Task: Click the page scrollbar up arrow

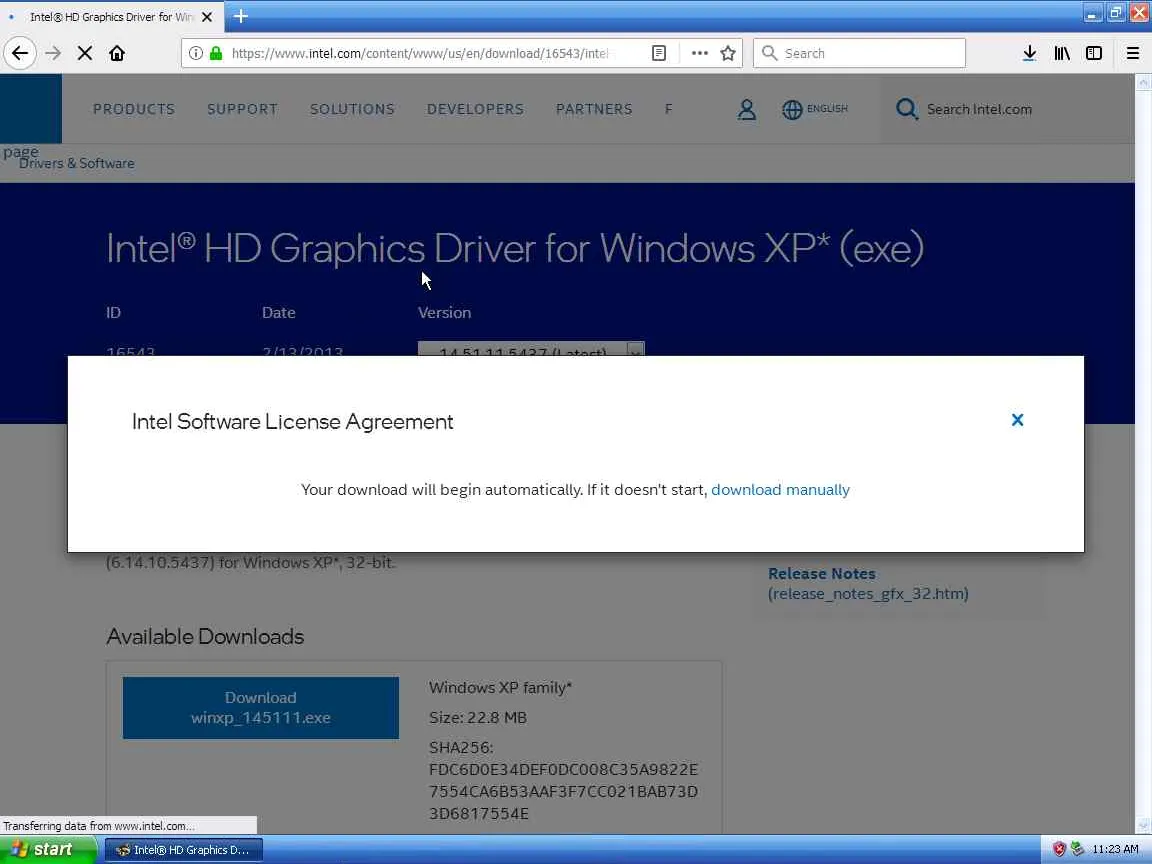Action: point(1143,83)
